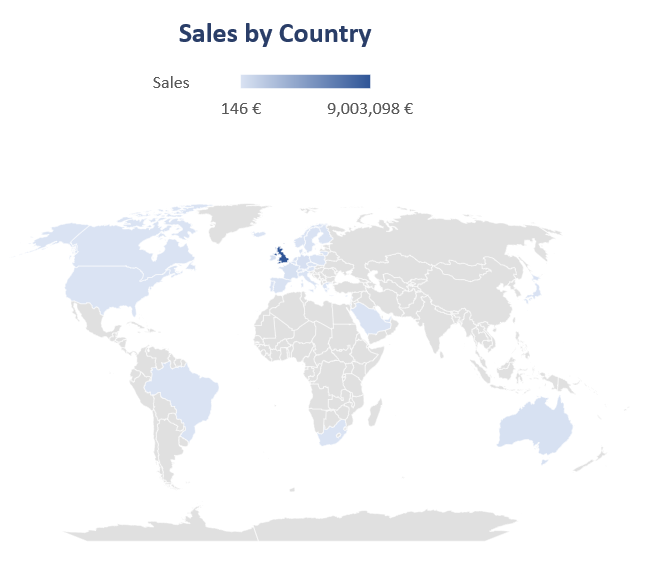649x574 pixels.
Task: Click the Sales legend label
Action: (171, 83)
